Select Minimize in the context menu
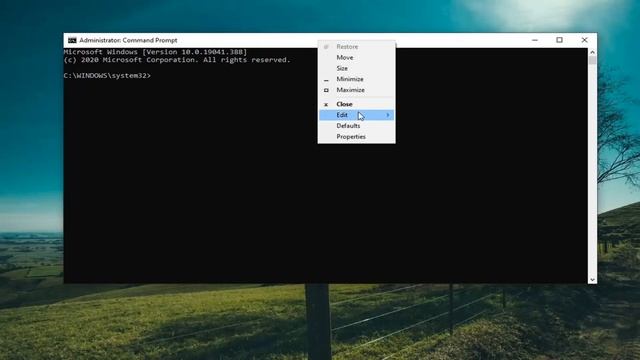 pos(356,79)
